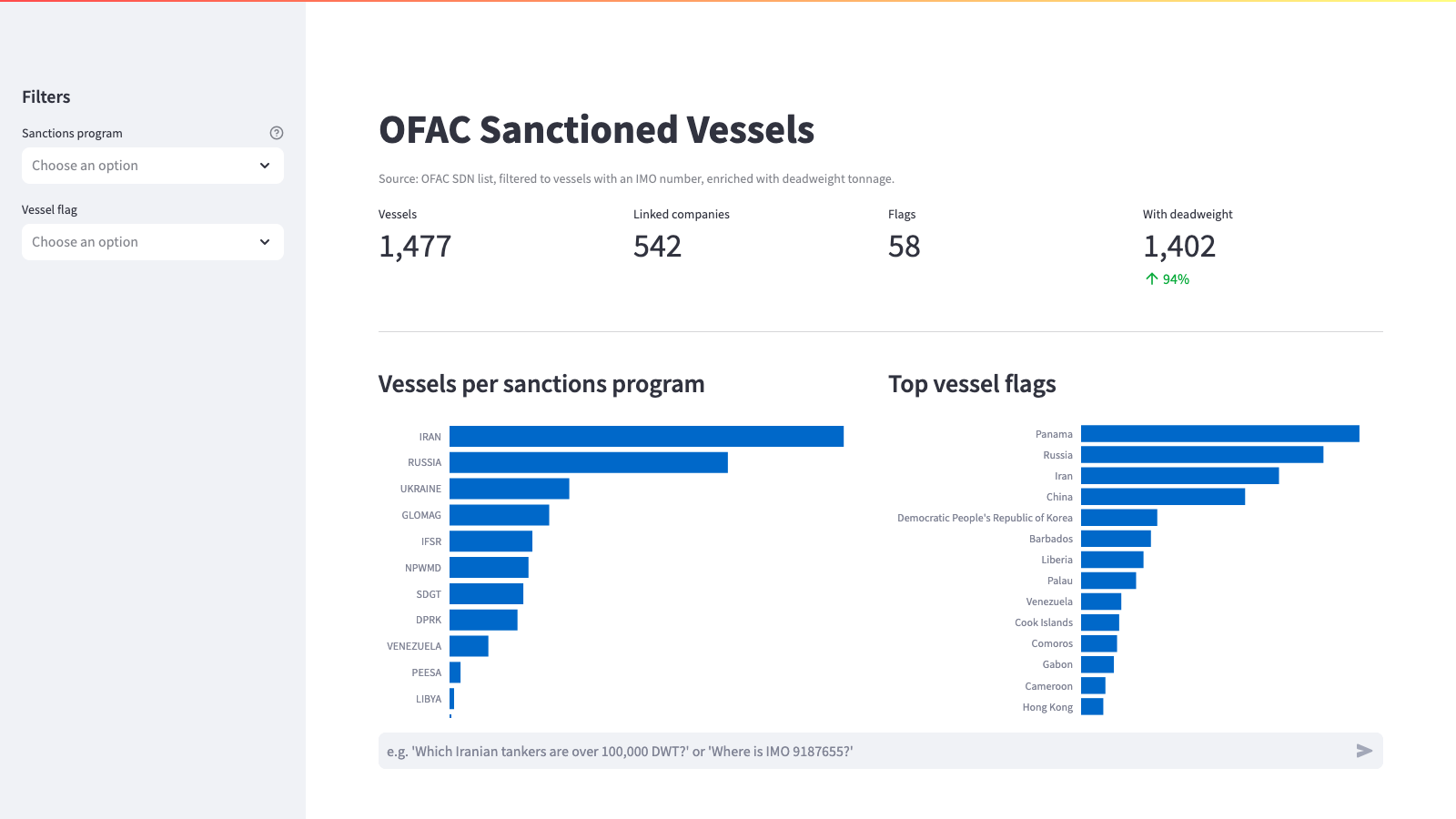The height and width of the screenshot is (819, 1456).
Task: Select the China flag bar
Action: [x=1163, y=497]
